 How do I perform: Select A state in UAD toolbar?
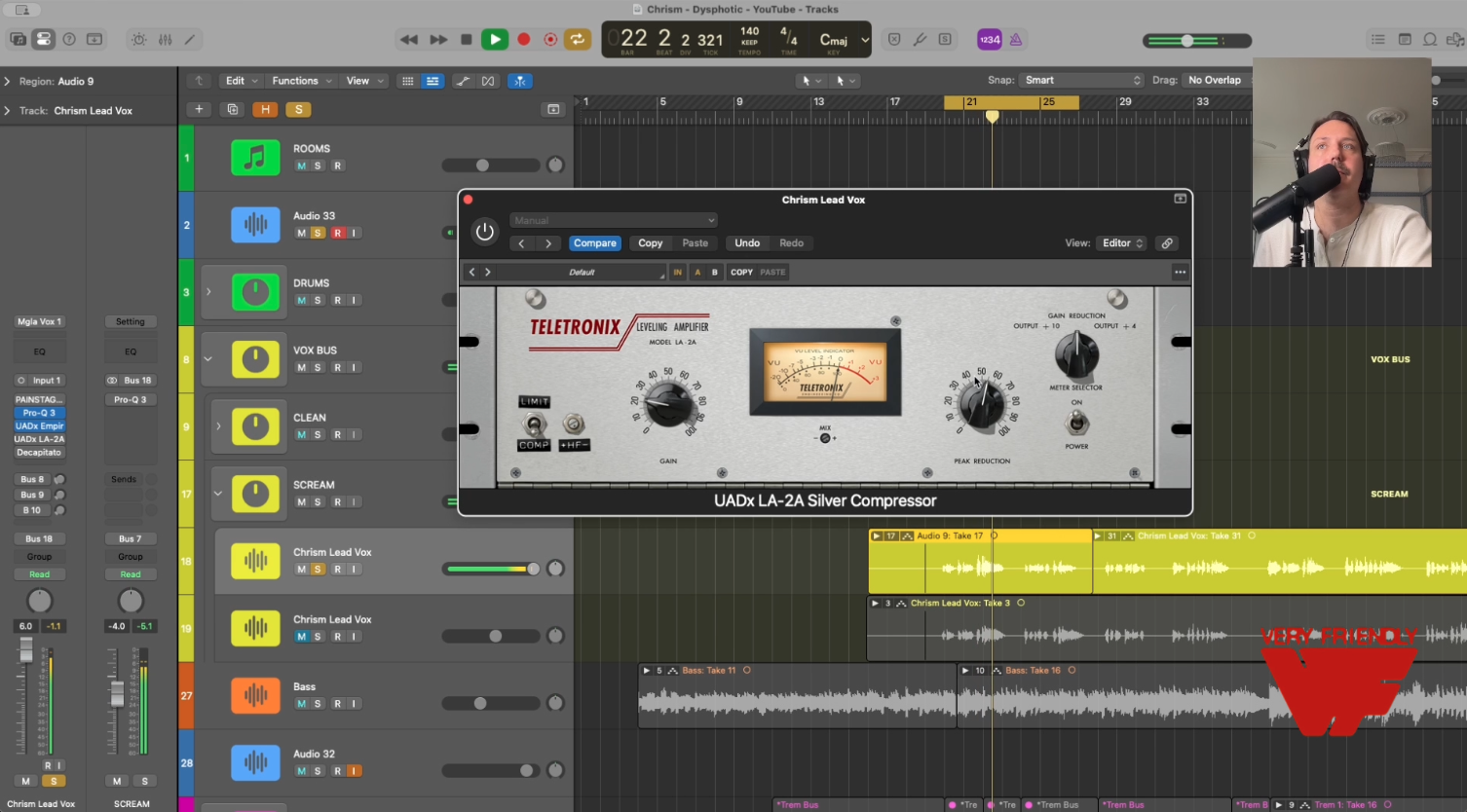pyautogui.click(x=697, y=273)
